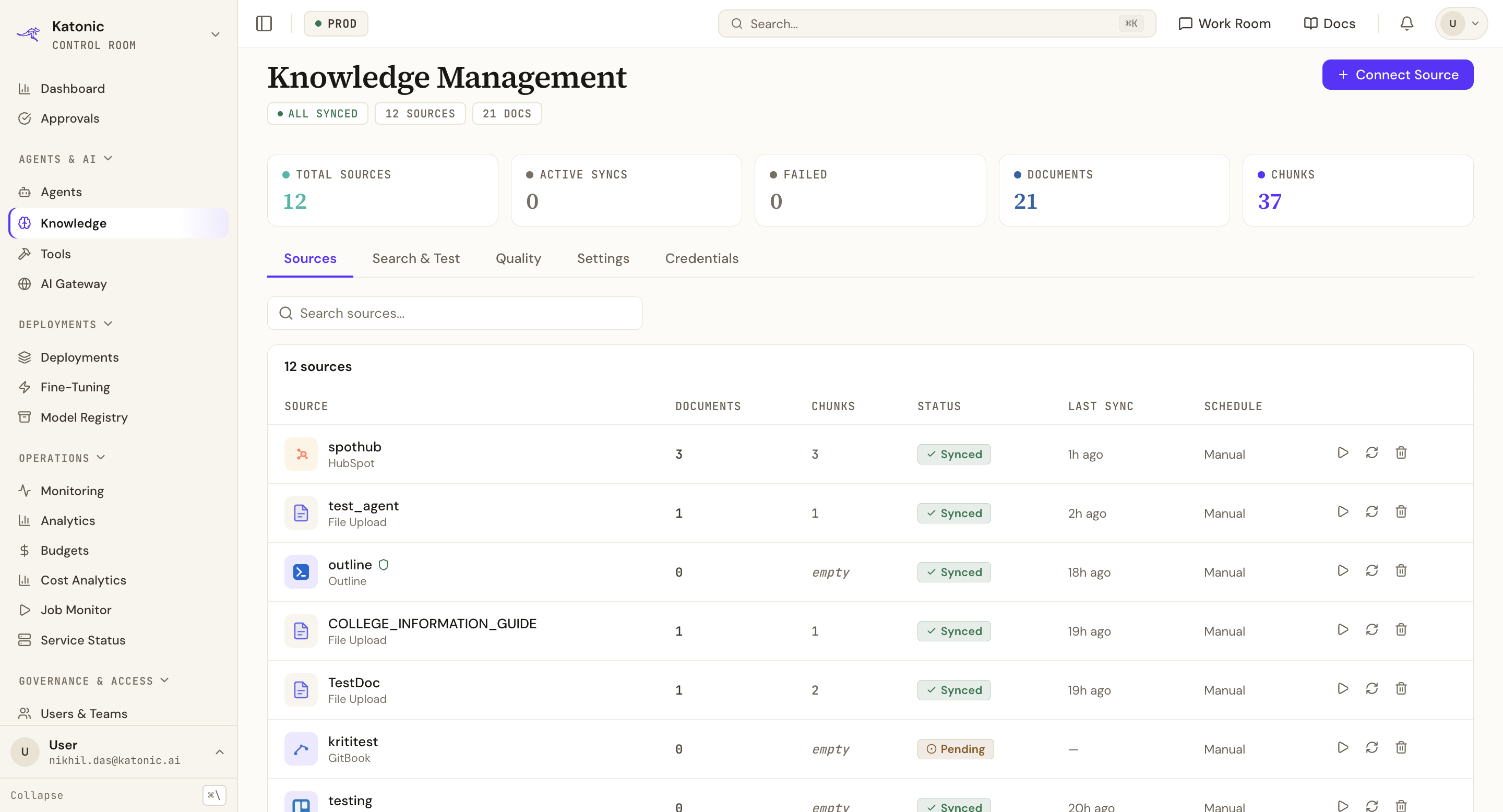Refresh the krititest source
Screen dimensions: 1503x812
[1371, 747]
